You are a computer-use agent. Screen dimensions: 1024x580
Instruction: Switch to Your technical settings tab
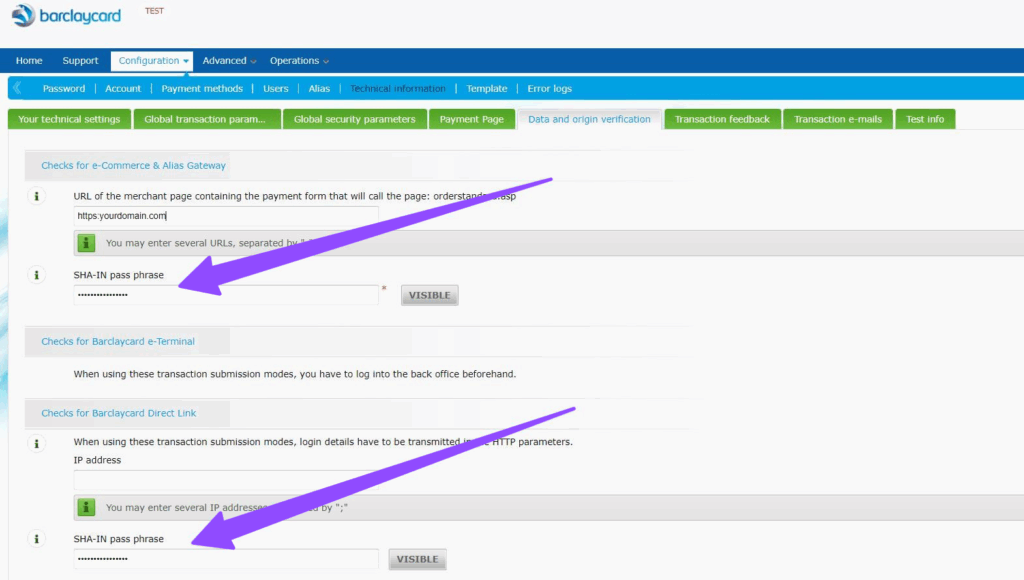point(69,119)
